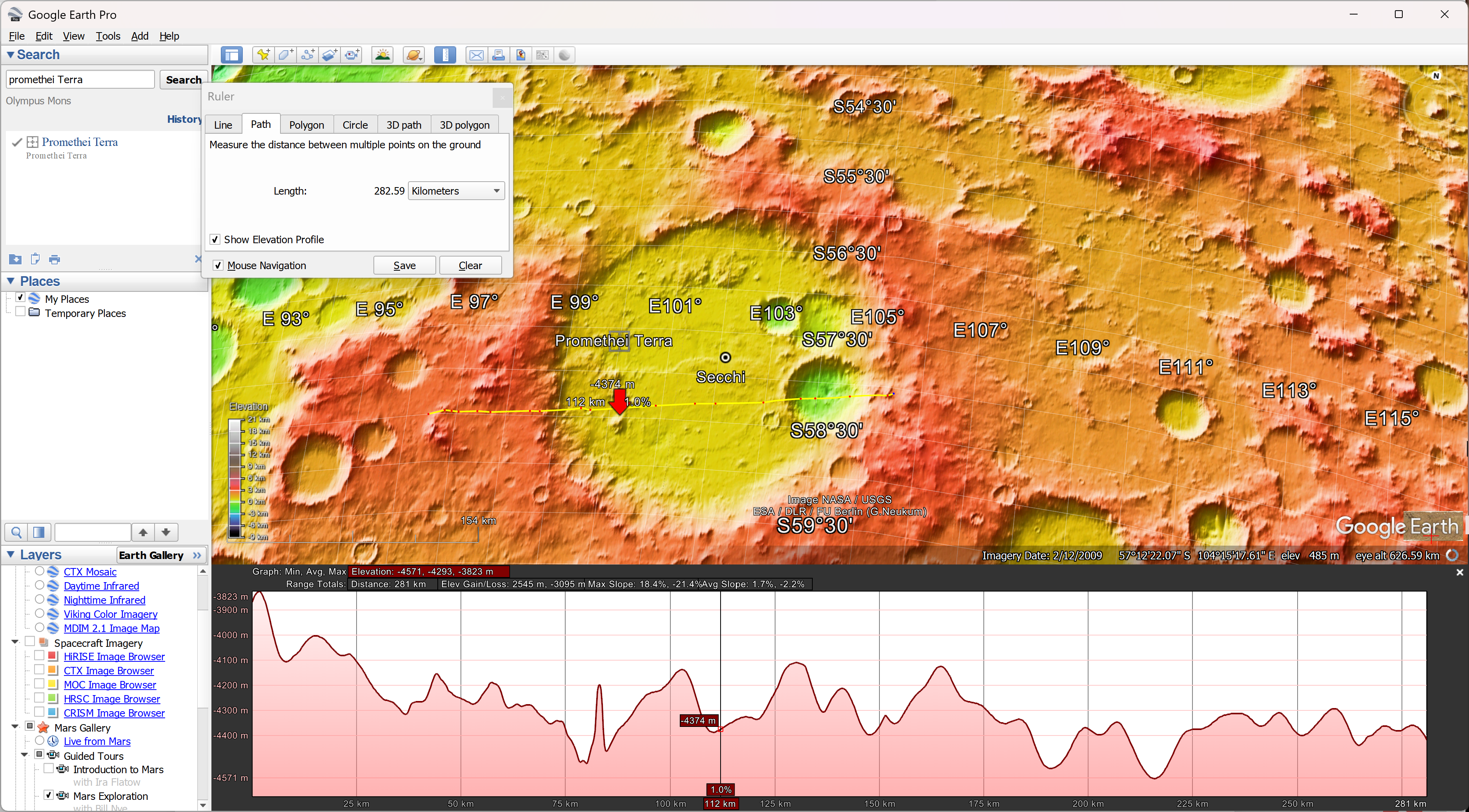Enable the CRISM Image Browser checkbox

tap(39, 712)
